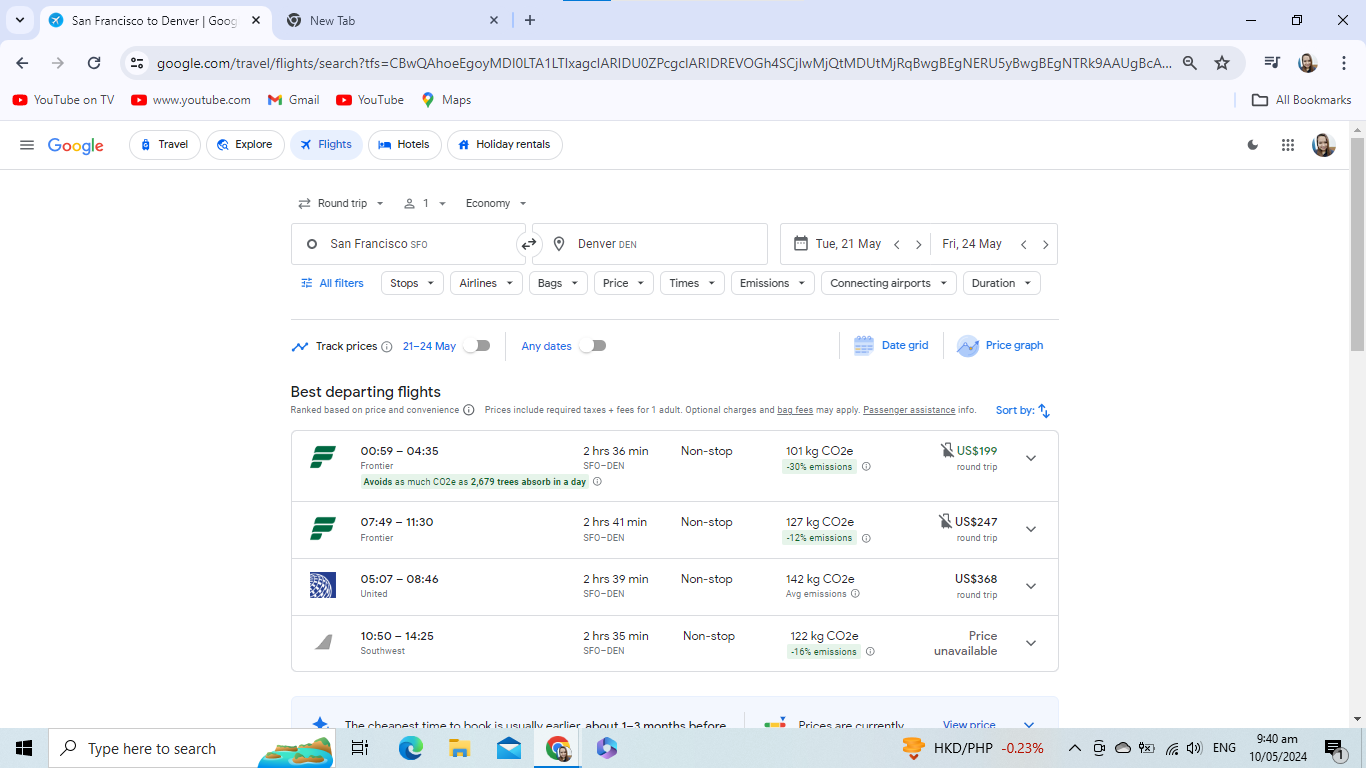Enable Any dates price tracking toggle
The width and height of the screenshot is (1366, 768).
[x=593, y=346]
